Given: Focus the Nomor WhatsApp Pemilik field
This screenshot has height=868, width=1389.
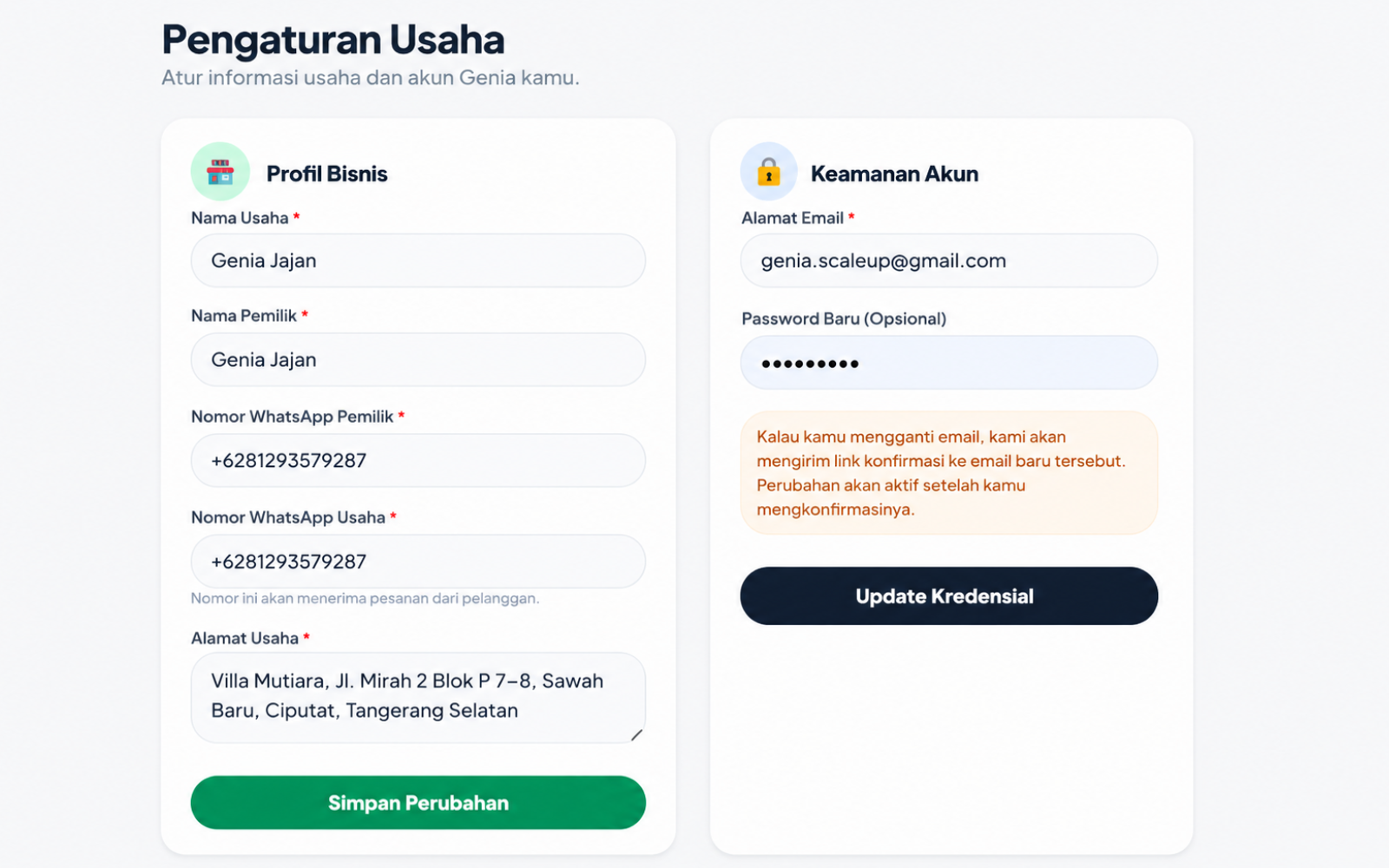Looking at the screenshot, I should tap(418, 460).
